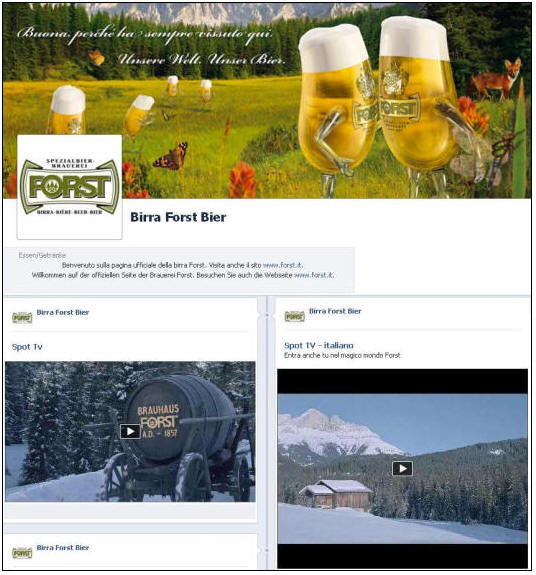The width and height of the screenshot is (536, 575).
Task: Click Birra Forst Bier name on italiano post
Action: point(335,311)
